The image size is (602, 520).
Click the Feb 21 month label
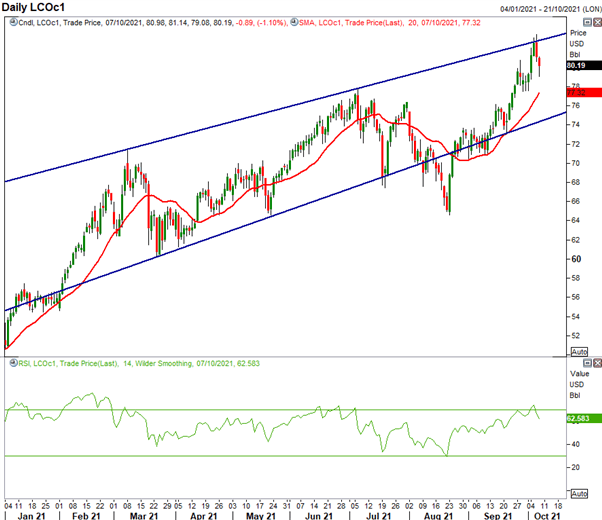coord(86,516)
